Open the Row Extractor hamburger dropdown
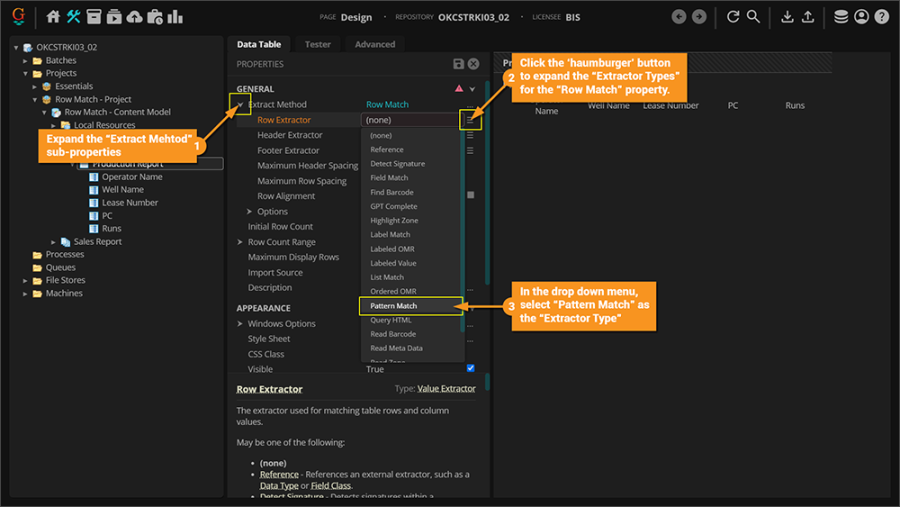 click(471, 120)
